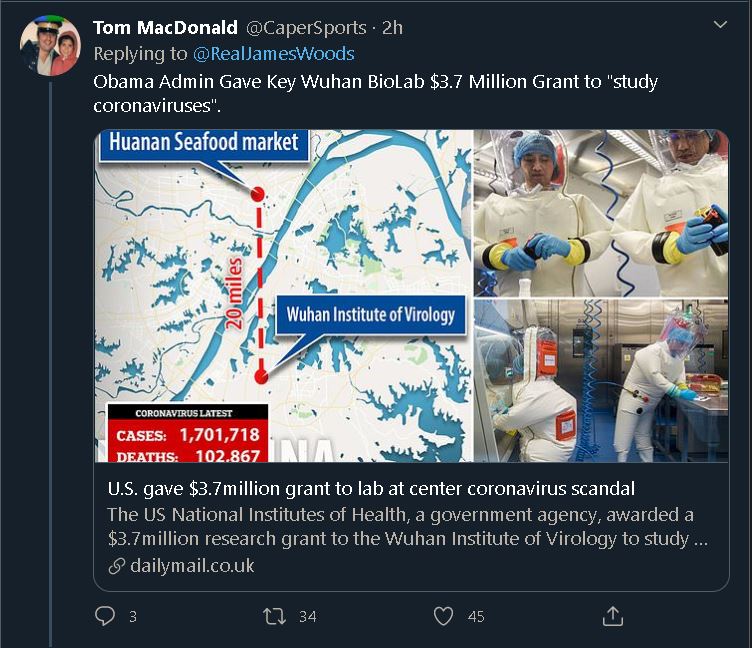Retweet this tweet via the retweet icon
The height and width of the screenshot is (648, 752).
coord(274,616)
